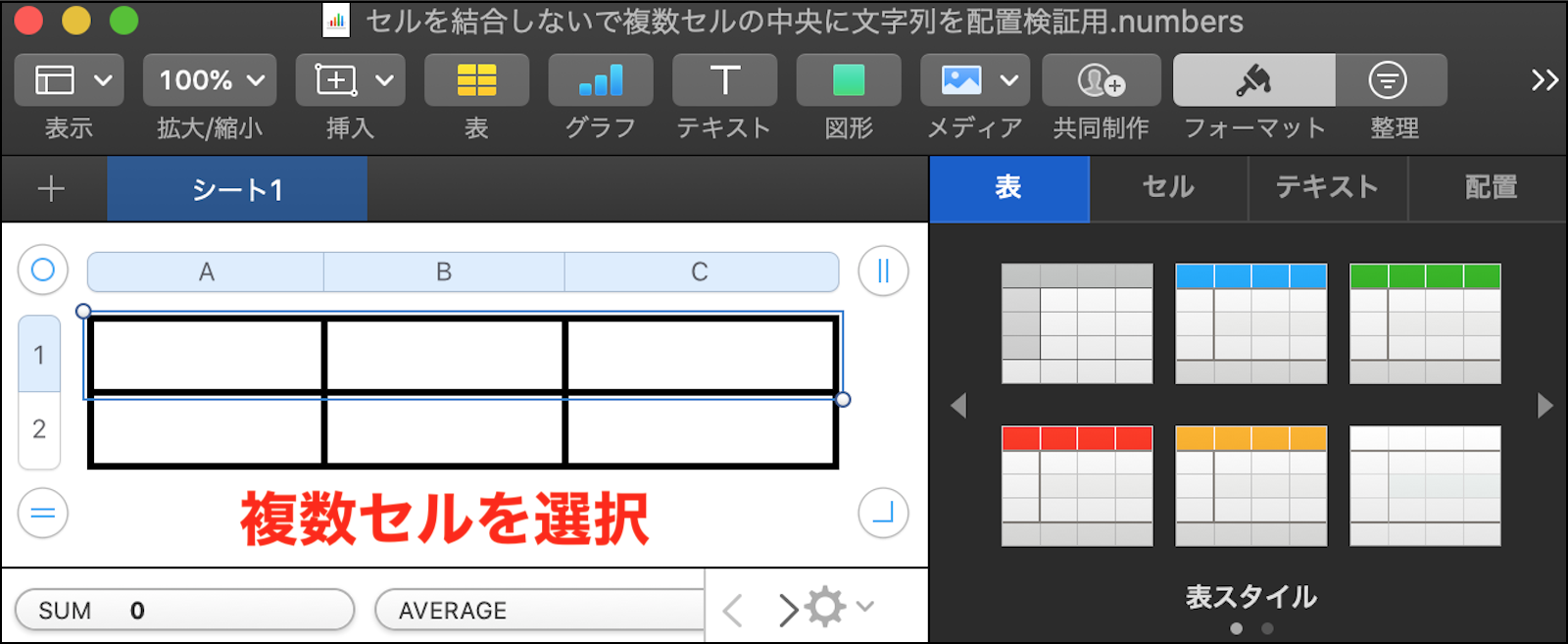Toggle the Format (フォーマット) sidebar

tap(1253, 80)
